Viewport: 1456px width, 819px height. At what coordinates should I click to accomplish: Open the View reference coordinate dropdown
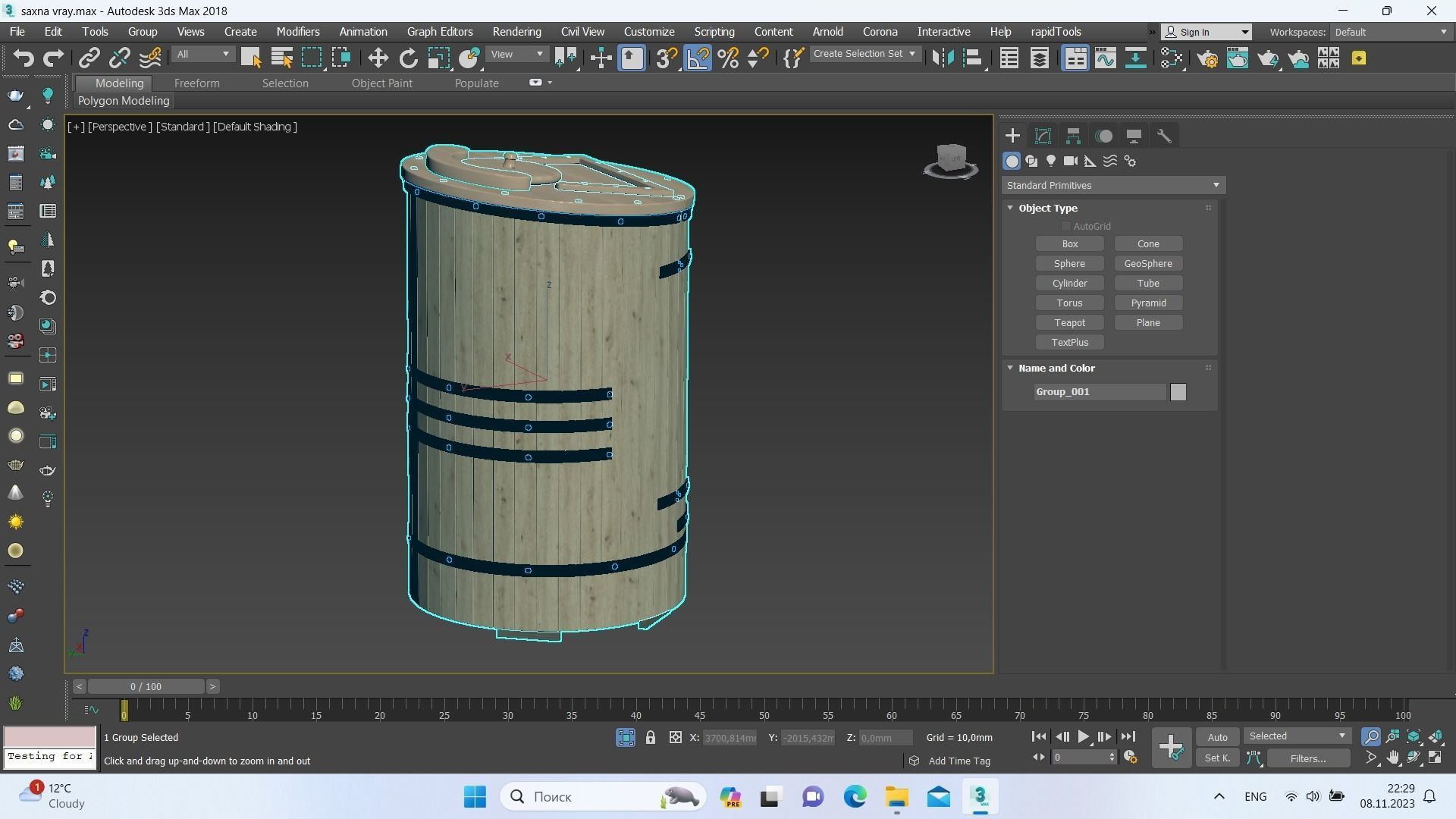pyautogui.click(x=516, y=55)
